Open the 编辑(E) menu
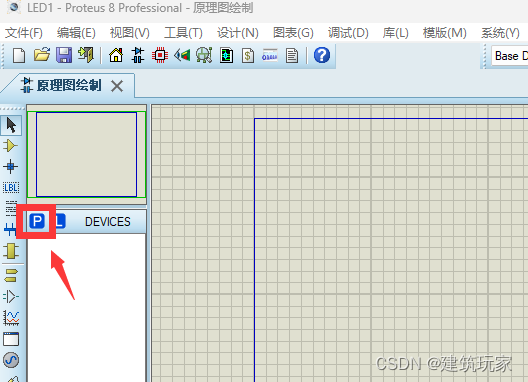528x382 pixels. (76, 33)
